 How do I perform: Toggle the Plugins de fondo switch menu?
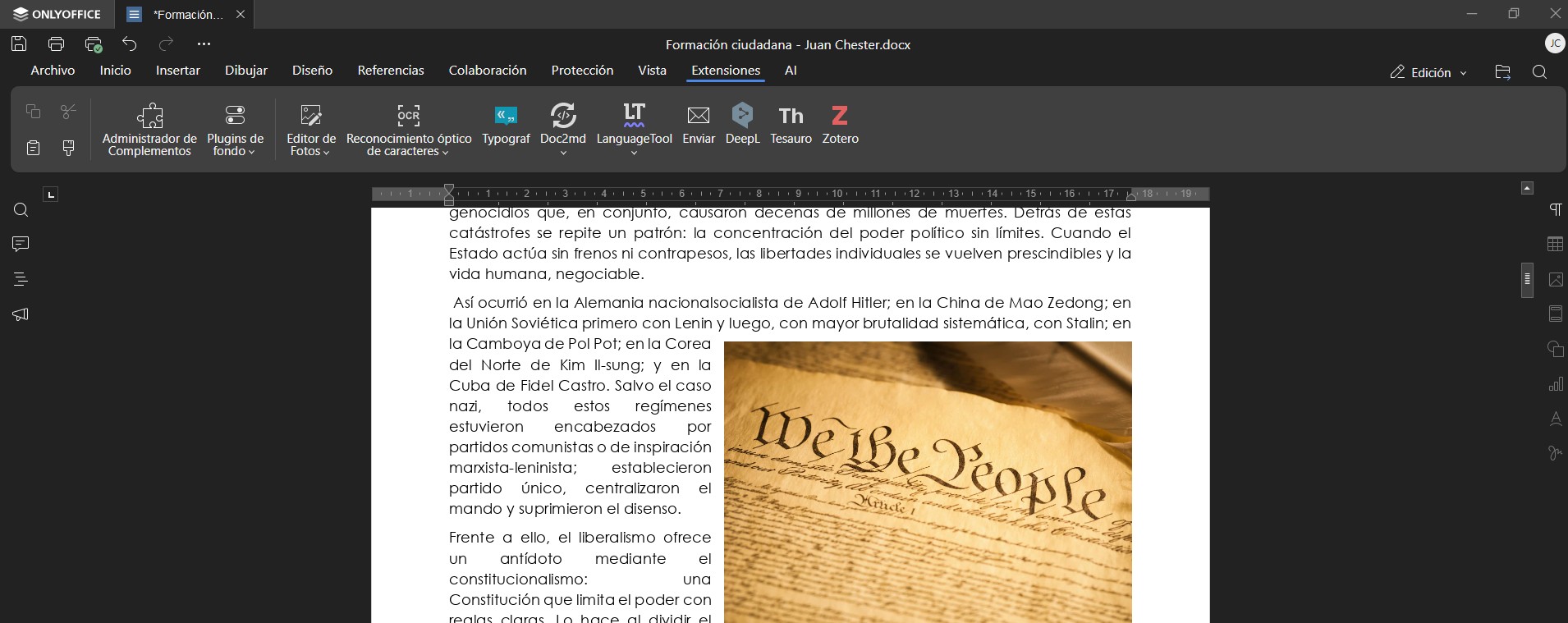[235, 127]
